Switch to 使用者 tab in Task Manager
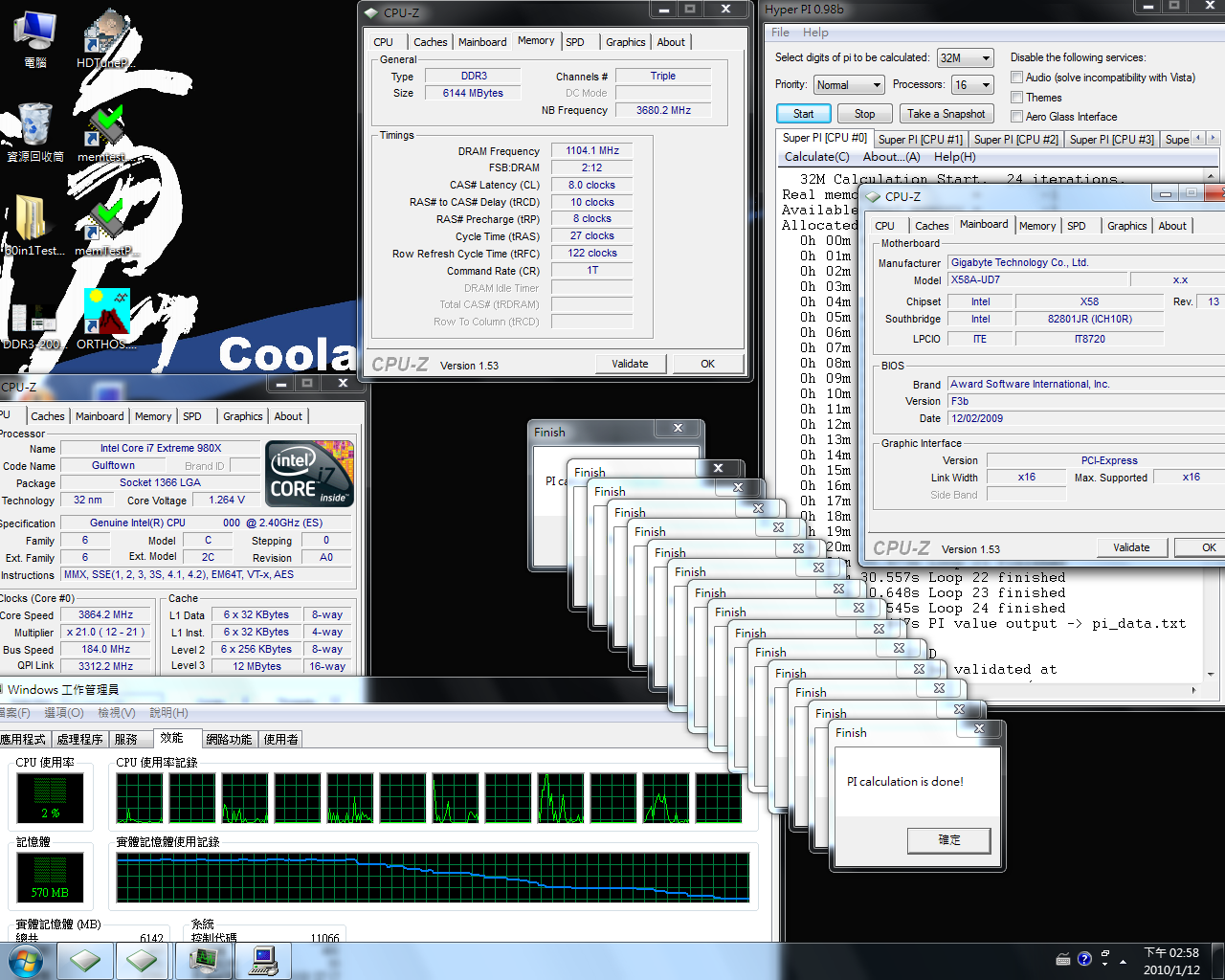Viewport: 1225px width, 980px height. 280,740
